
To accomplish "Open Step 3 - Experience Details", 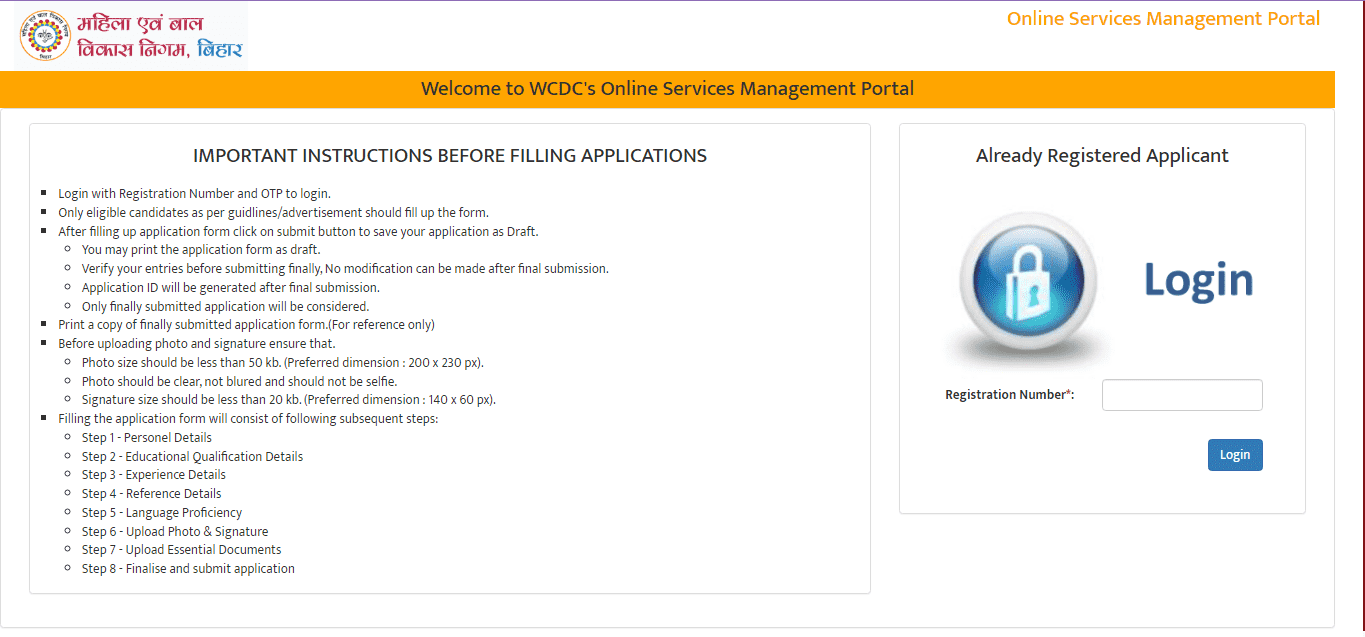I will (153, 474).
